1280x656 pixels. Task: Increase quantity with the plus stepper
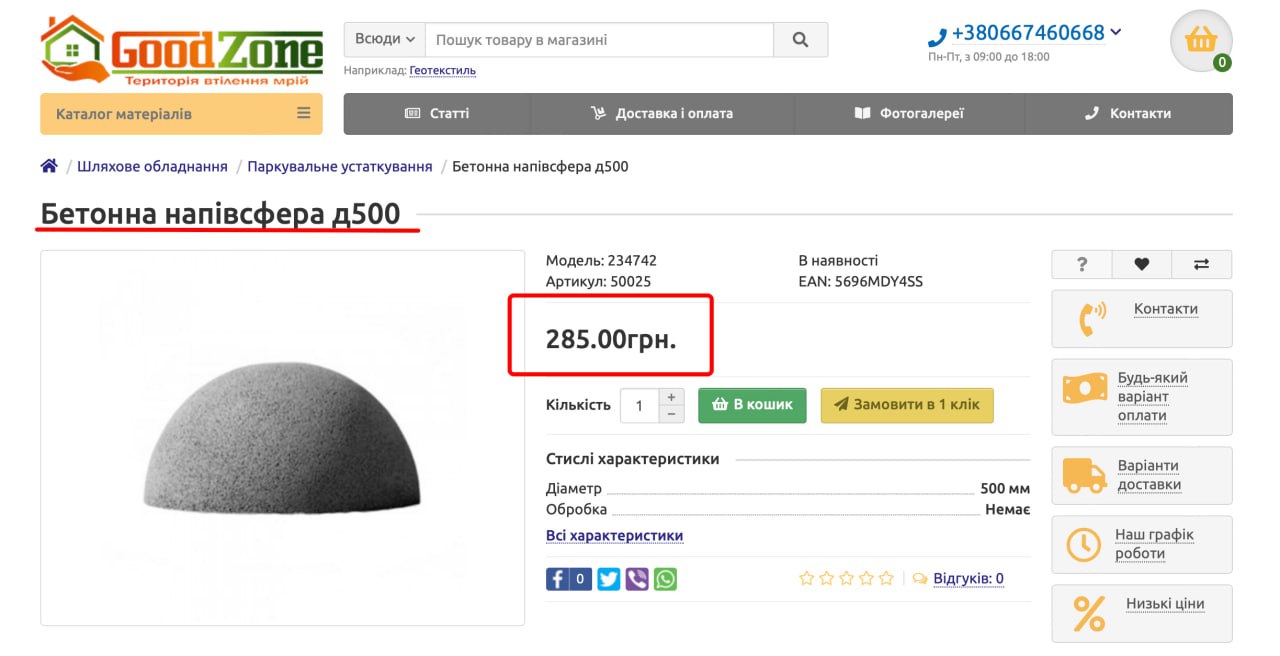point(671,397)
